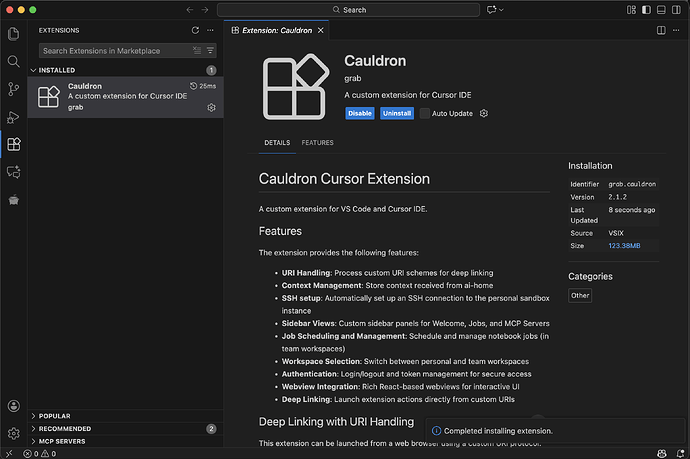Open the editor more actions menu
This screenshot has width=690, height=459.
pyautogui.click(x=676, y=30)
